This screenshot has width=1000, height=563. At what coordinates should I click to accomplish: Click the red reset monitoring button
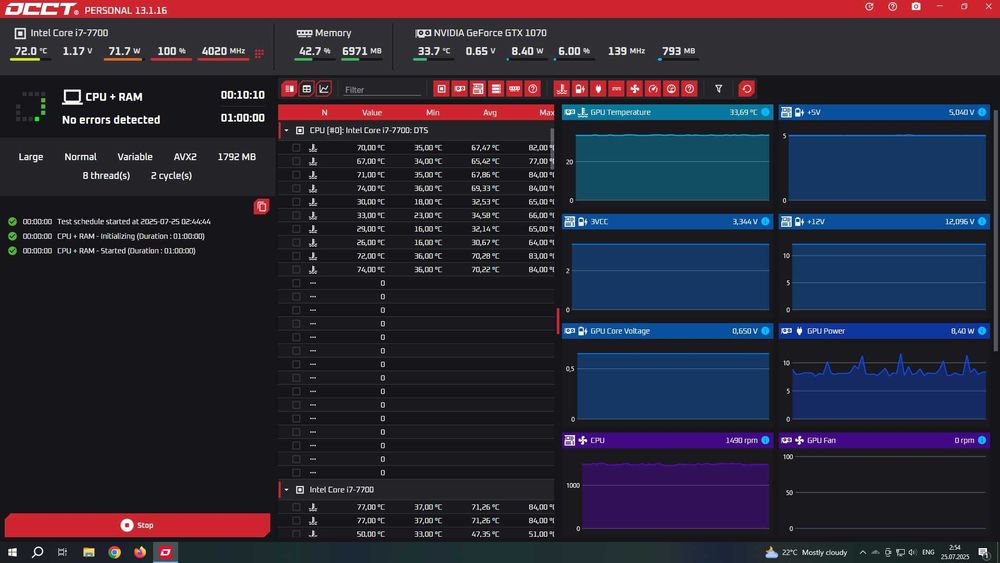[x=747, y=89]
